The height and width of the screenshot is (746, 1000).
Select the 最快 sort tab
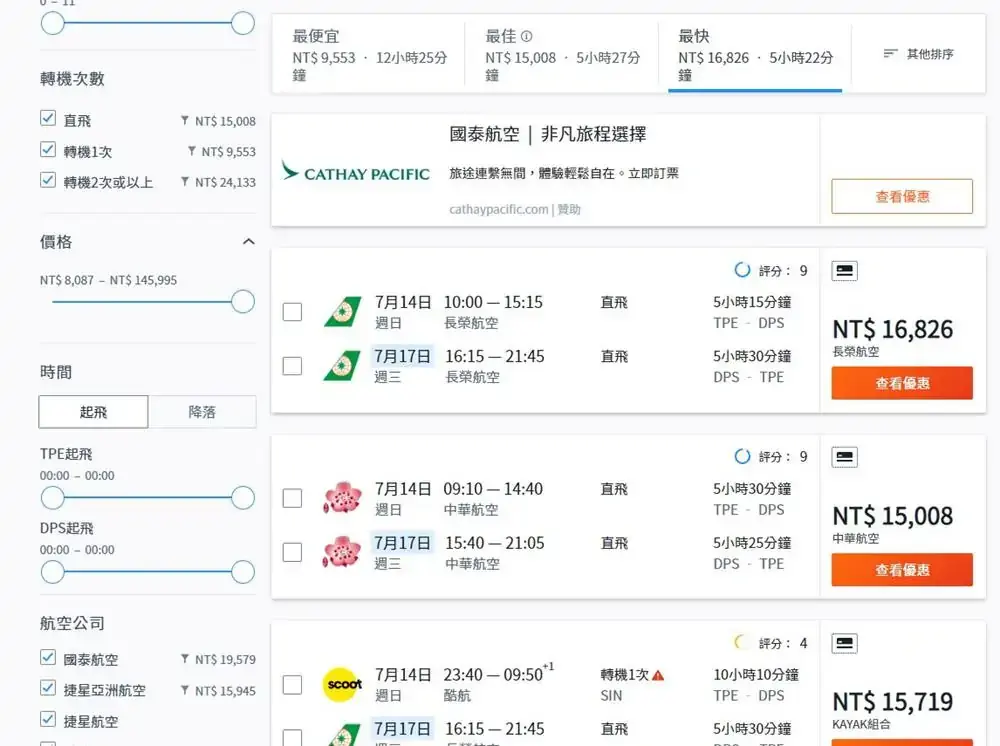click(x=755, y=55)
